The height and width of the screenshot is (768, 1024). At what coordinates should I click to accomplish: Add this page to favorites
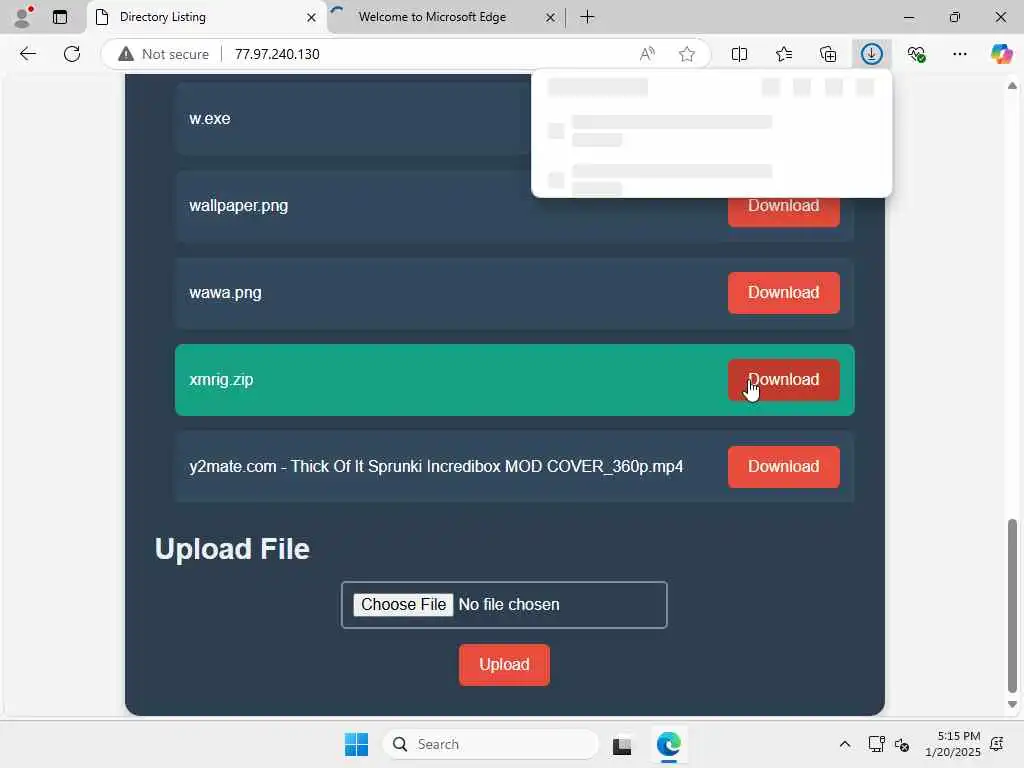tap(686, 54)
